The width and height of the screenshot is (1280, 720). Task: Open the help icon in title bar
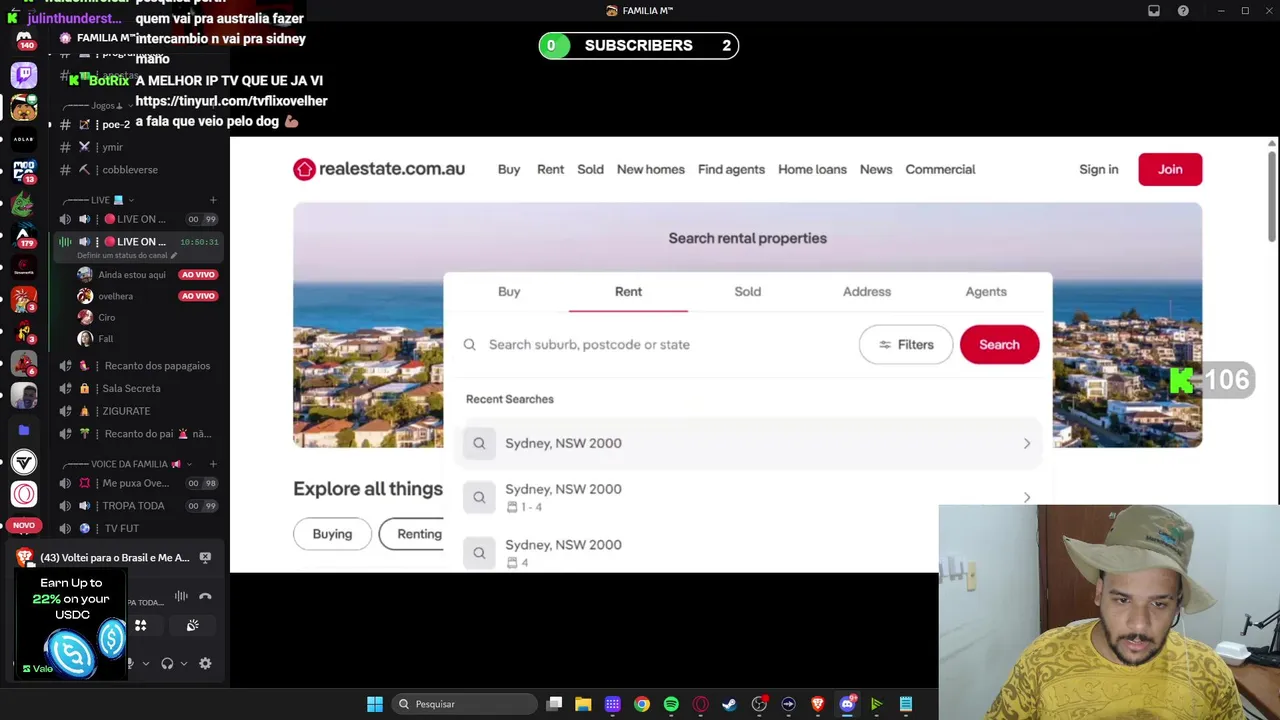point(1184,11)
